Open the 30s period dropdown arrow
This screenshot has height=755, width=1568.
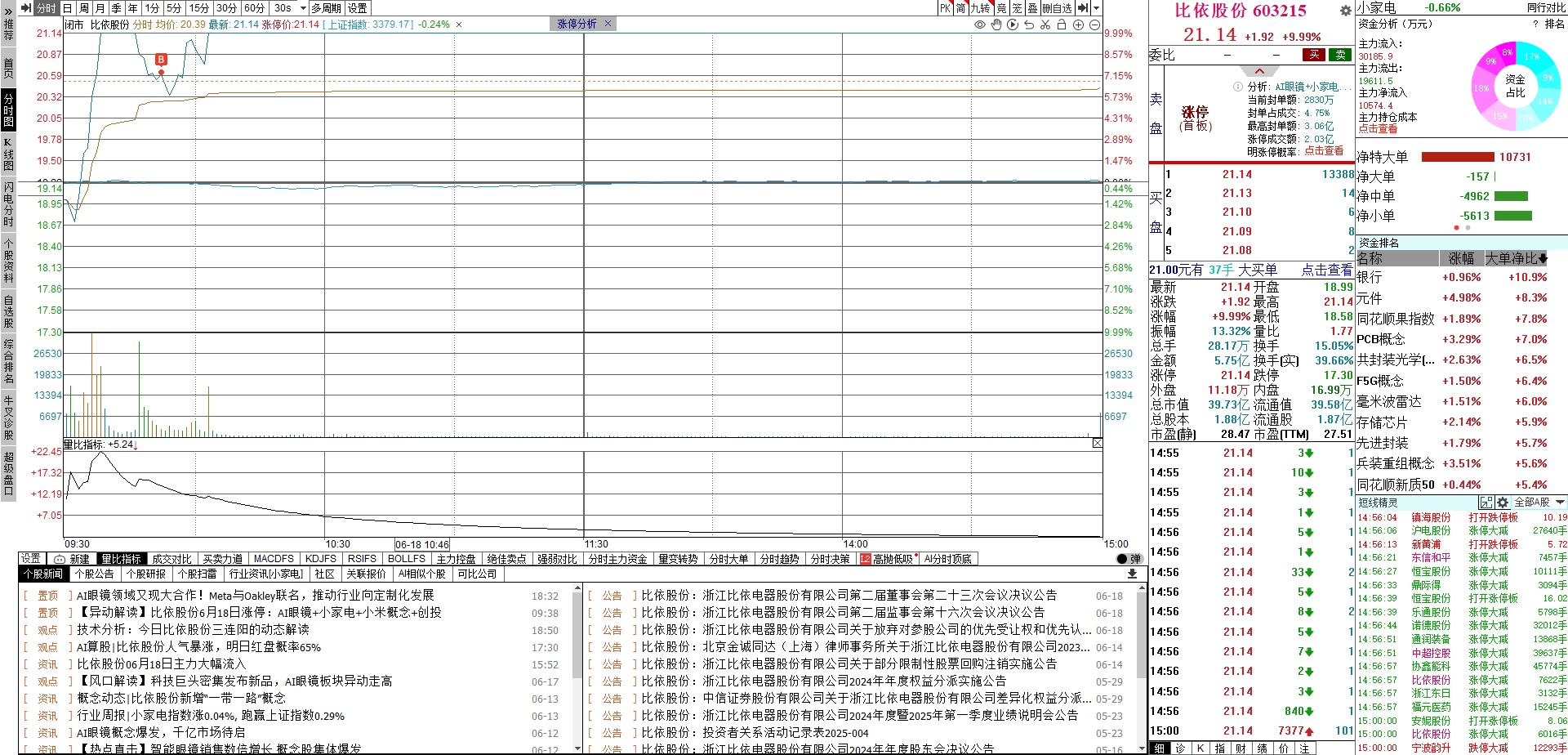pyautogui.click(x=303, y=8)
